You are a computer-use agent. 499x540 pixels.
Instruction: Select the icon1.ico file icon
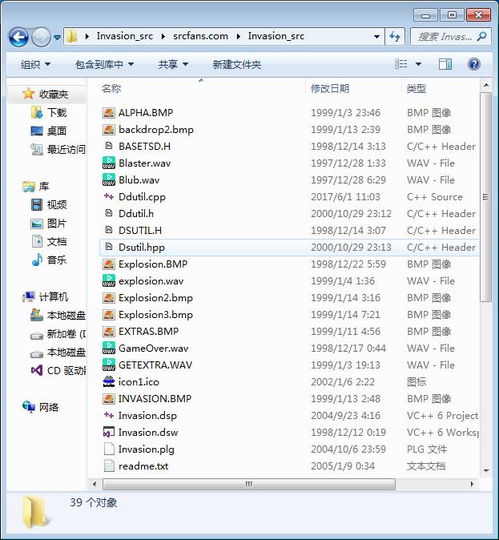coord(109,382)
